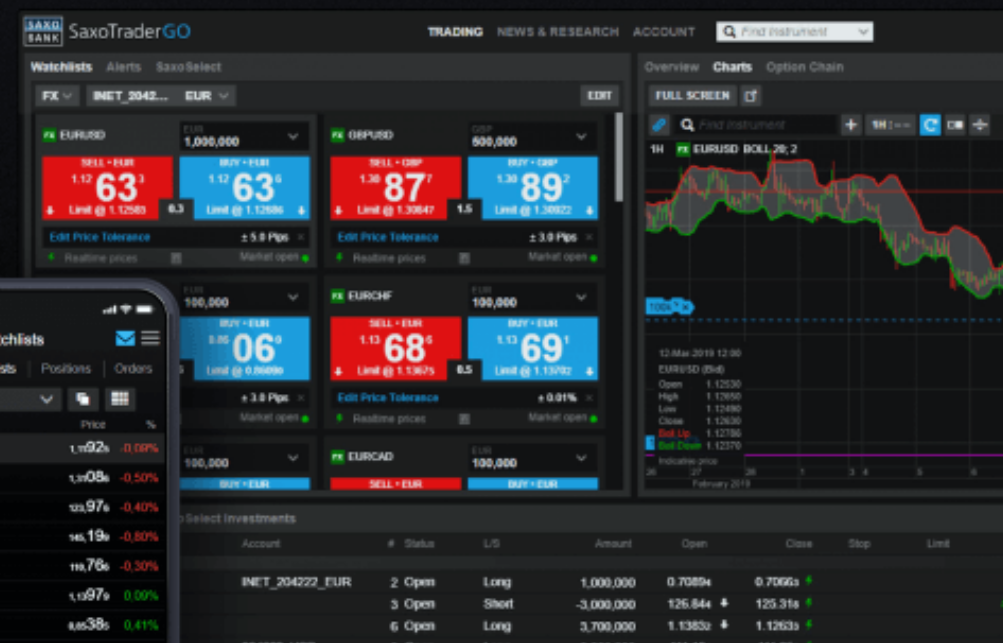Viewport: 1003px width, 643px height.
Task: Click the top bar search magnifier icon
Action: click(x=729, y=31)
